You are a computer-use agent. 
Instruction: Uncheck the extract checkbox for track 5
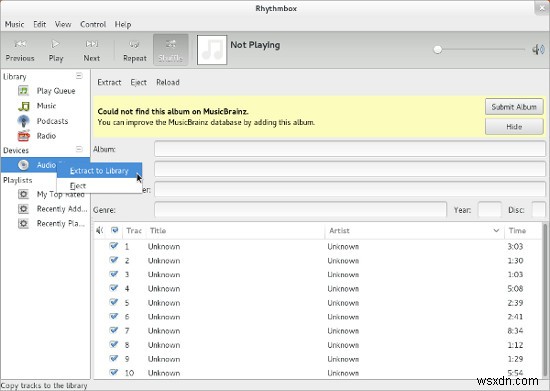tap(114, 302)
